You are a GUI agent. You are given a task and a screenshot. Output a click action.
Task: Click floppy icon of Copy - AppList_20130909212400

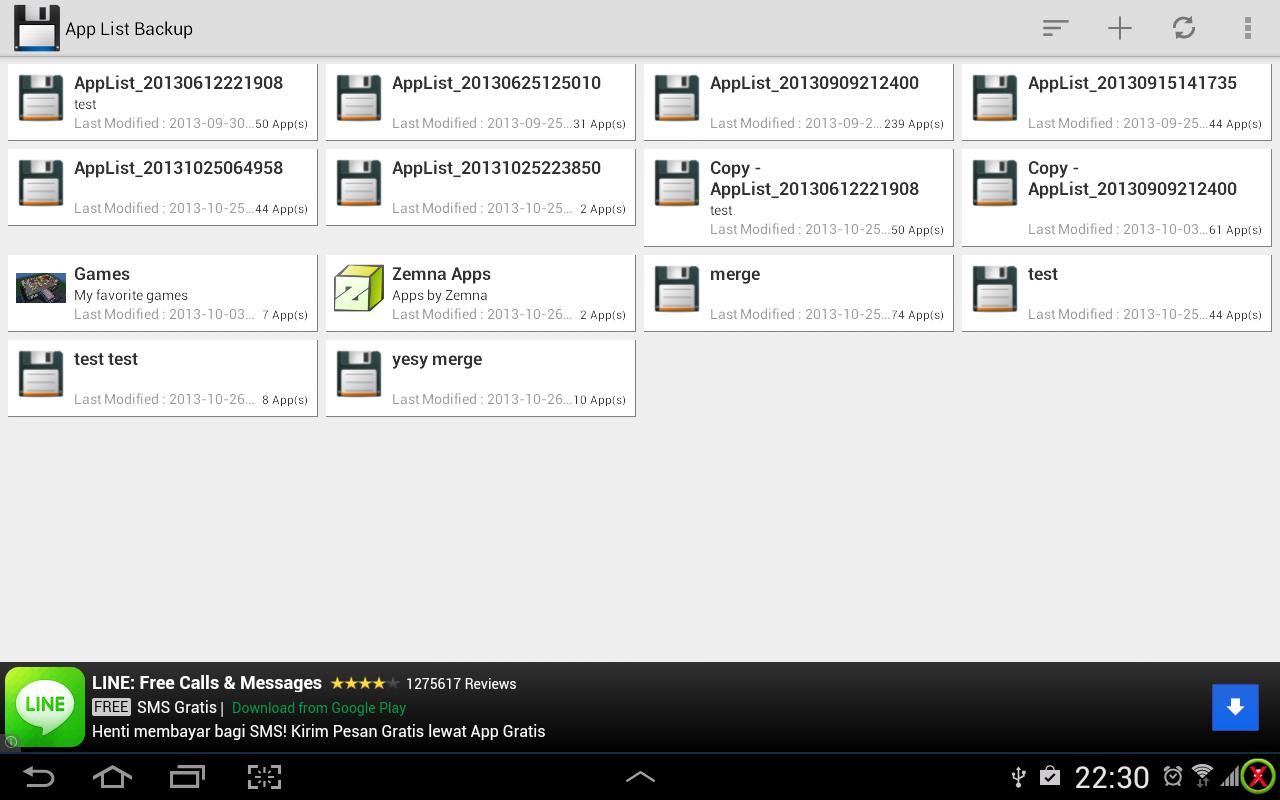point(995,184)
